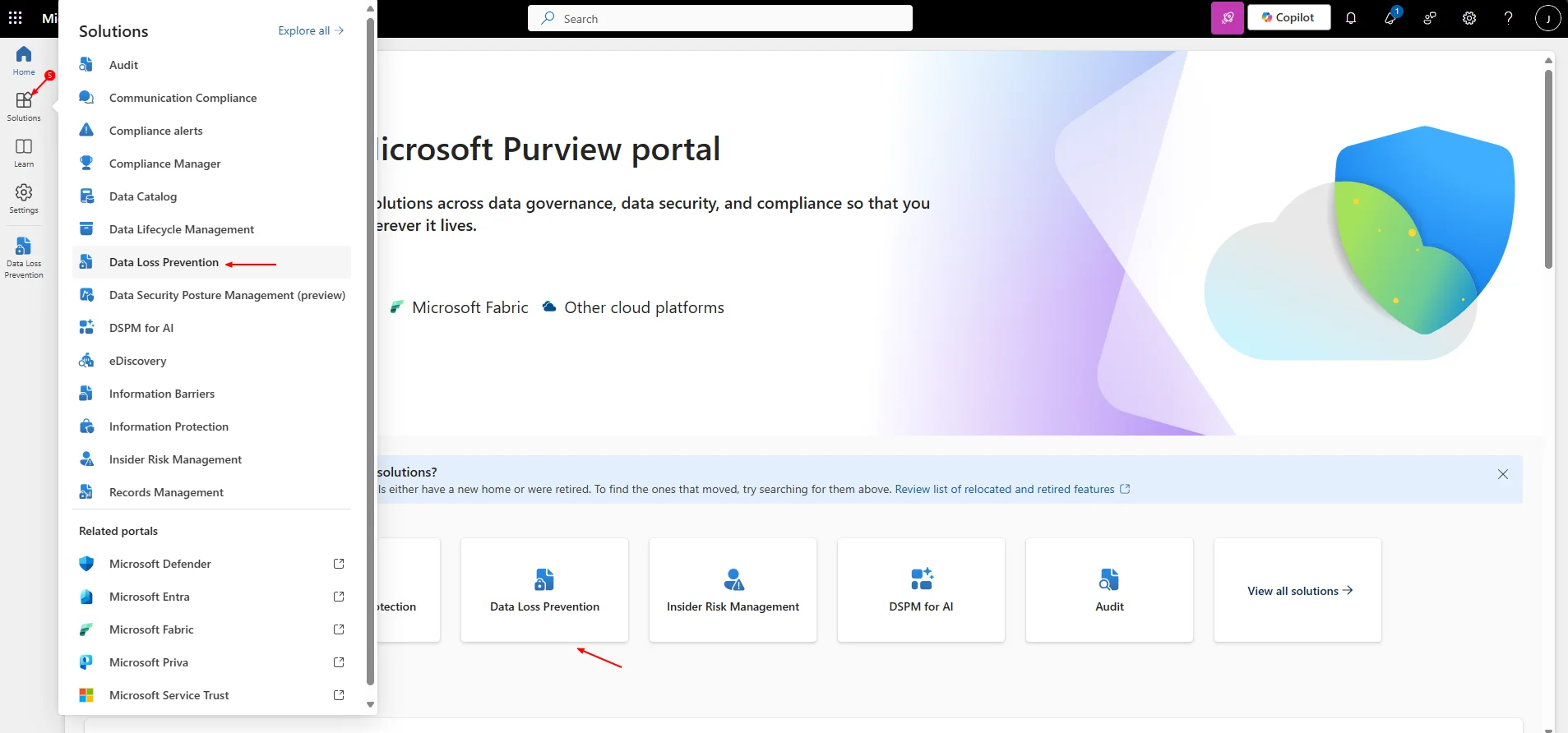Open pinned Data Loss Prevention rail icon
The width and height of the screenshot is (1568, 733).
coord(24,257)
